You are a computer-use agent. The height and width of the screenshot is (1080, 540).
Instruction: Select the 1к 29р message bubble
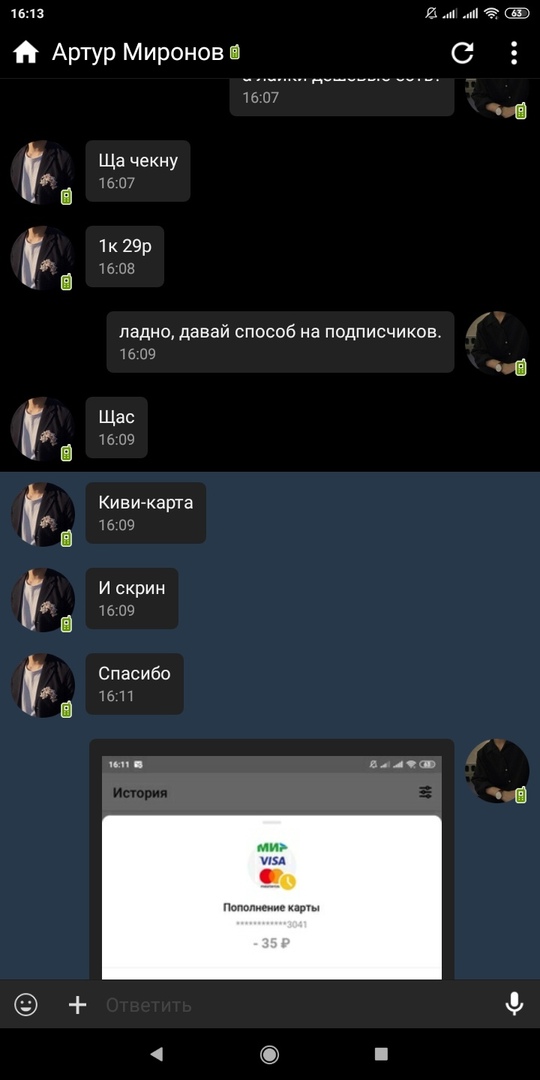(125, 256)
